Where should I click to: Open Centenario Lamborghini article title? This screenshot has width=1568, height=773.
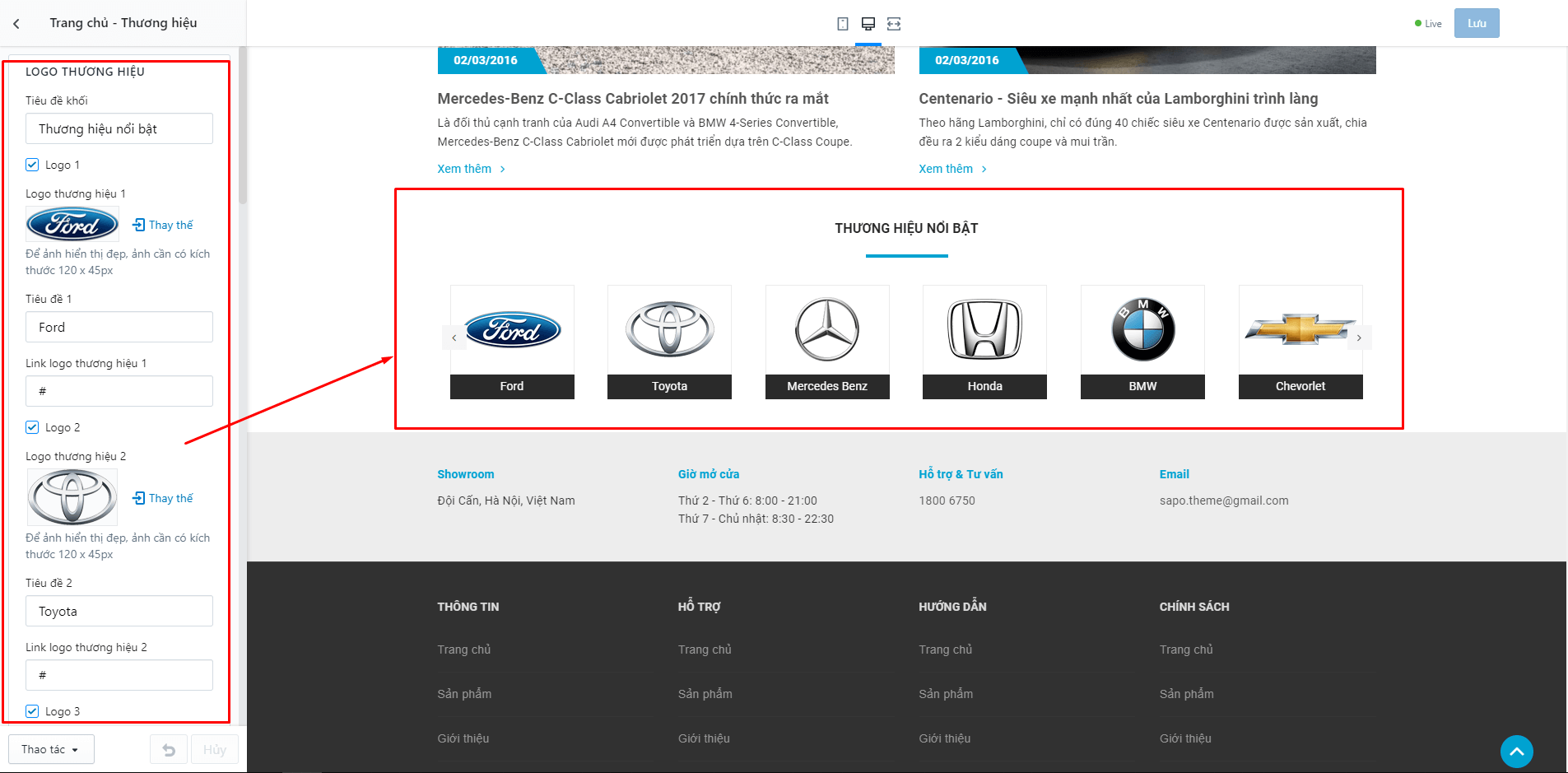tap(1119, 99)
